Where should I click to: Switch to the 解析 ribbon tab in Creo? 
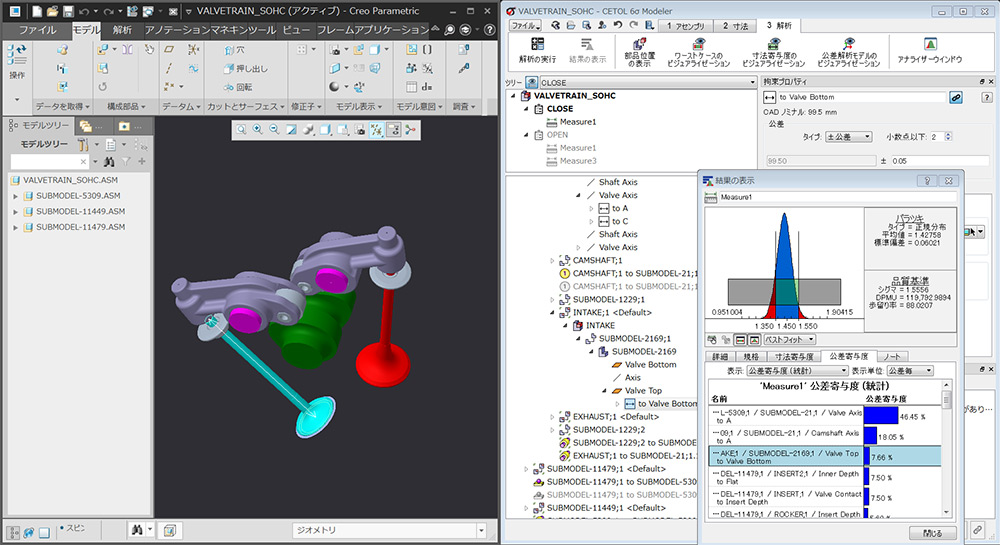pos(122,30)
